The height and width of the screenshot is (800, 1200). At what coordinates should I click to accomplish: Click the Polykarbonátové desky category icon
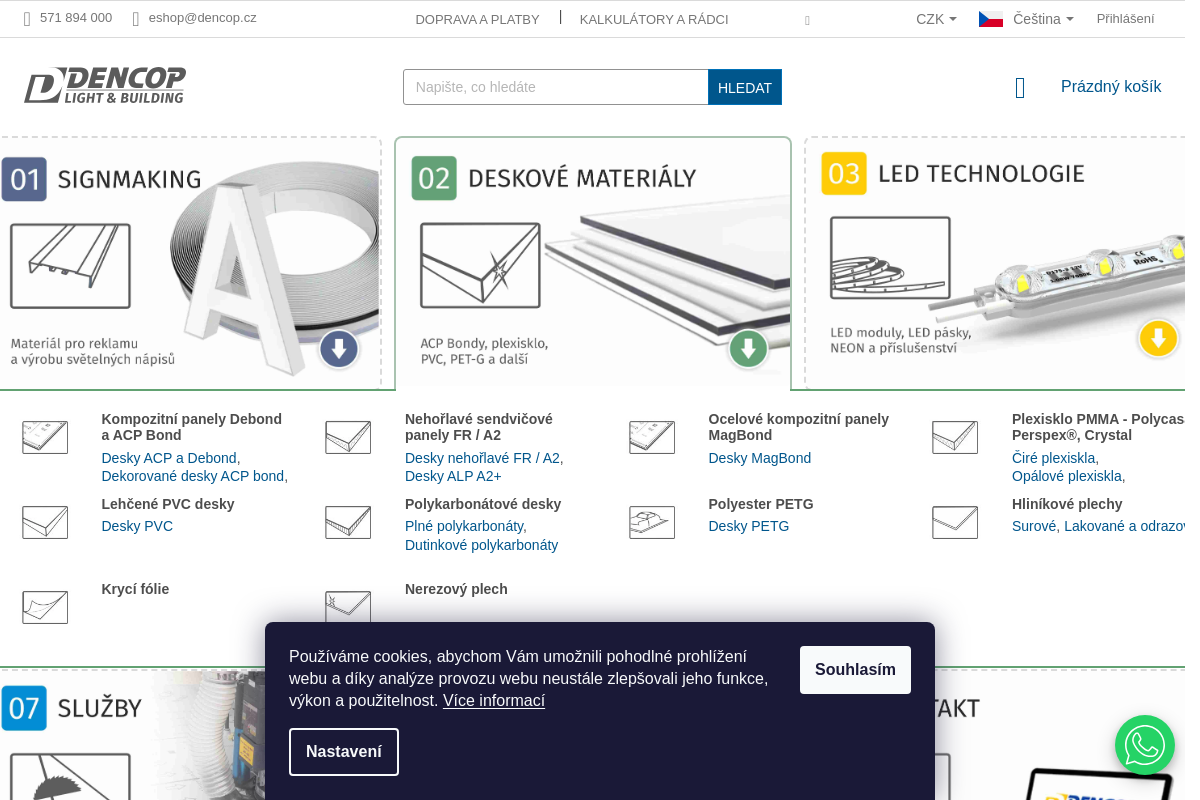point(348,522)
